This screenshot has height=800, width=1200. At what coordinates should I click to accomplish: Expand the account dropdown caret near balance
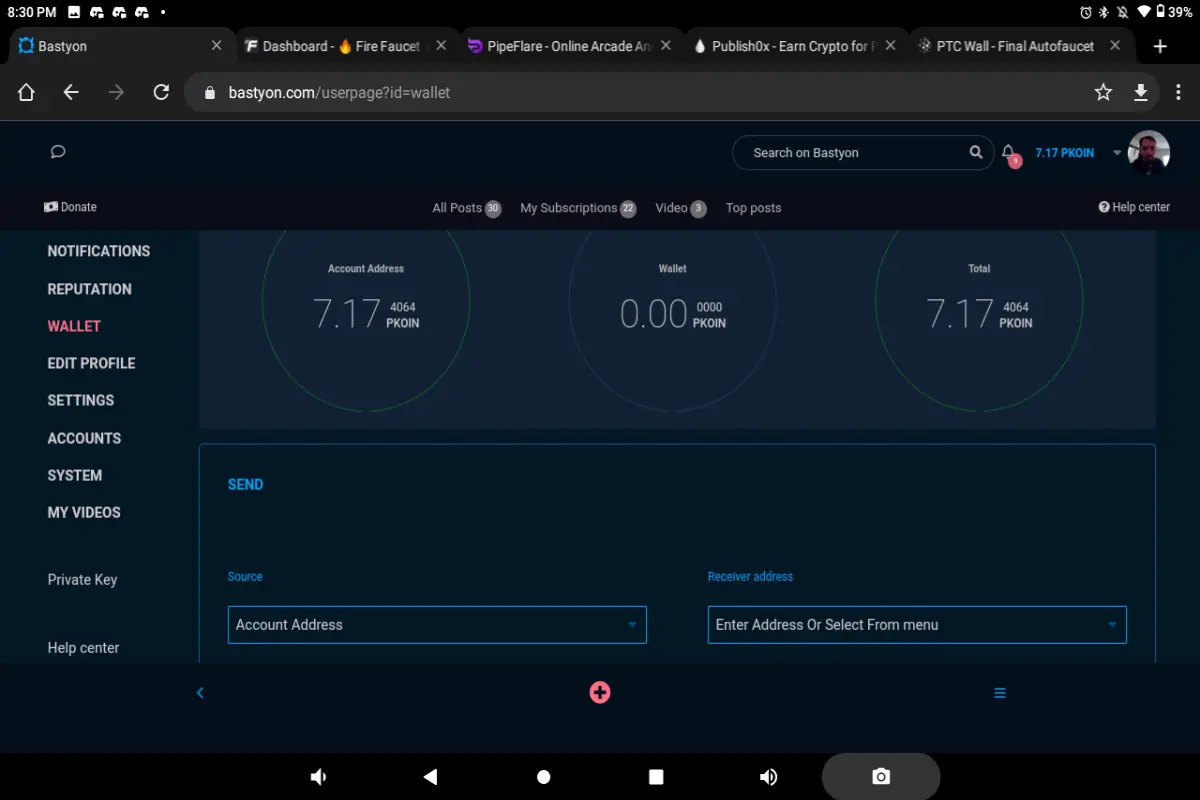[x=1117, y=153]
